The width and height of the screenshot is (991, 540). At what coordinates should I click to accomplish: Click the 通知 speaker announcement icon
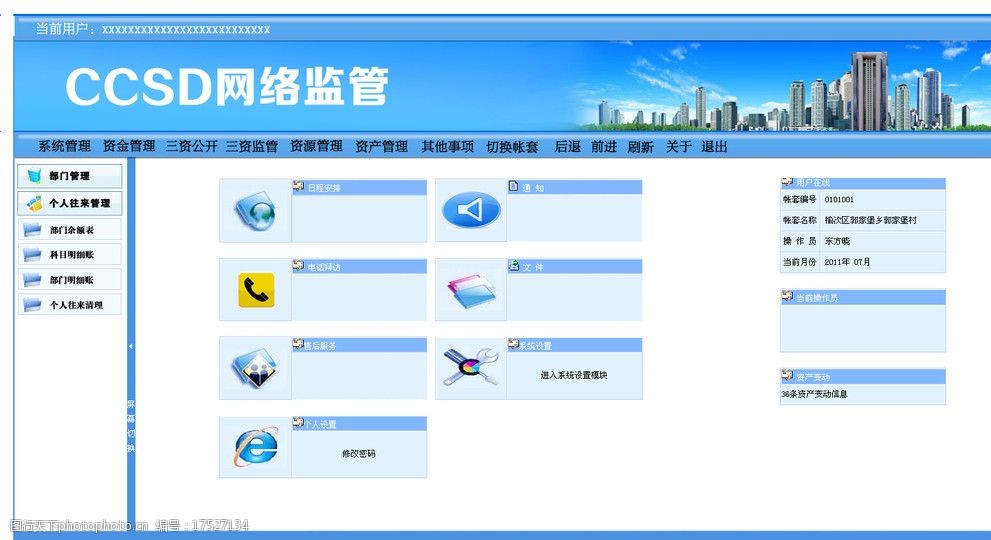click(471, 210)
